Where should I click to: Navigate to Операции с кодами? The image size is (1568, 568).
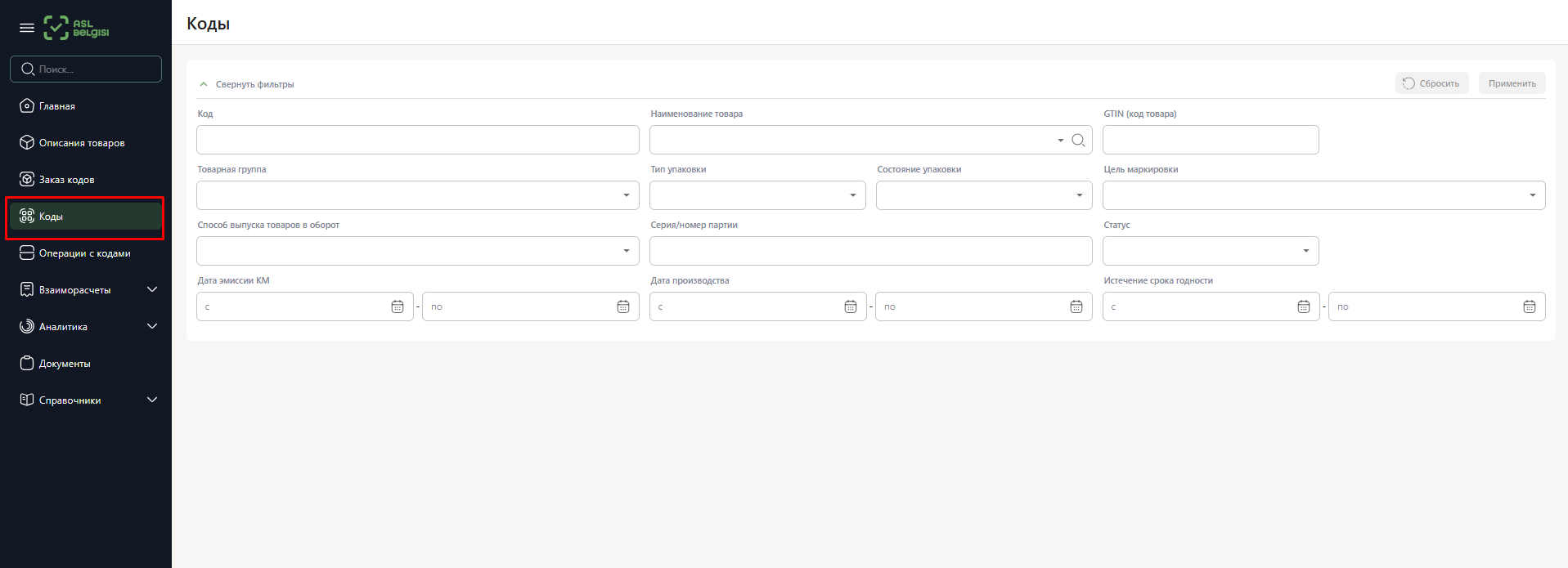84,253
